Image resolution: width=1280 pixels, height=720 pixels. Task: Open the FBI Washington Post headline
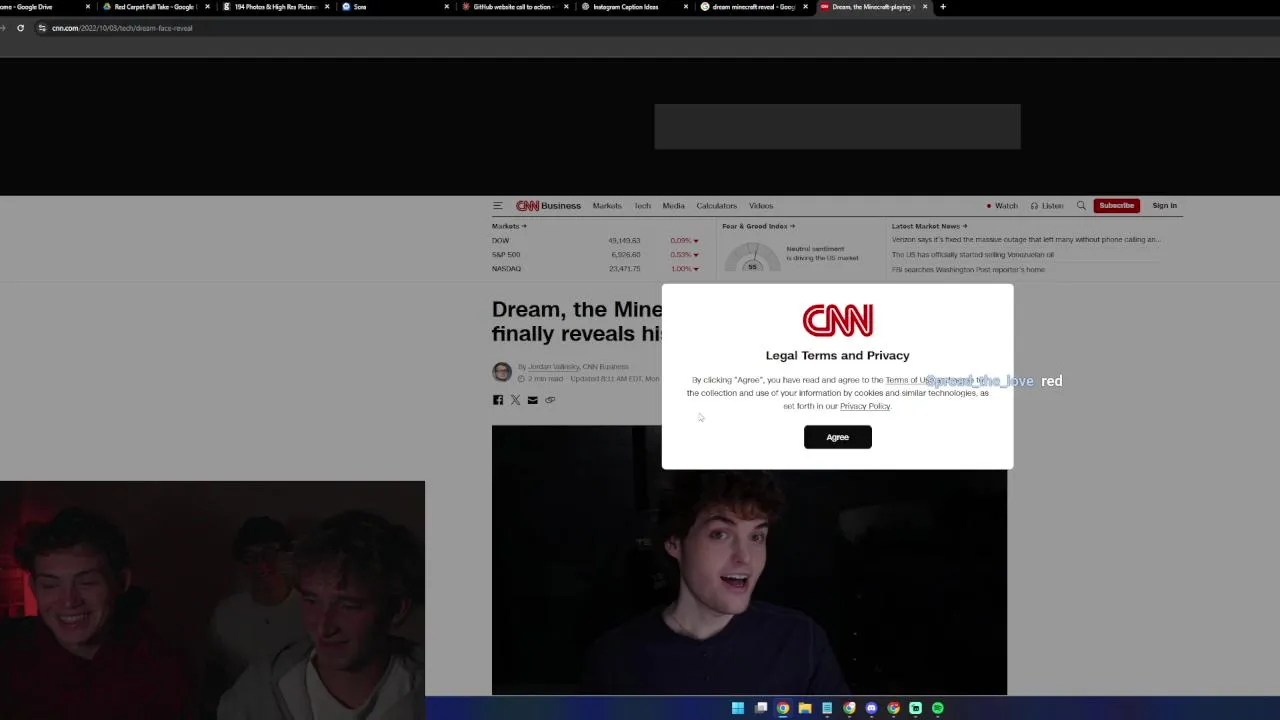tap(968, 270)
